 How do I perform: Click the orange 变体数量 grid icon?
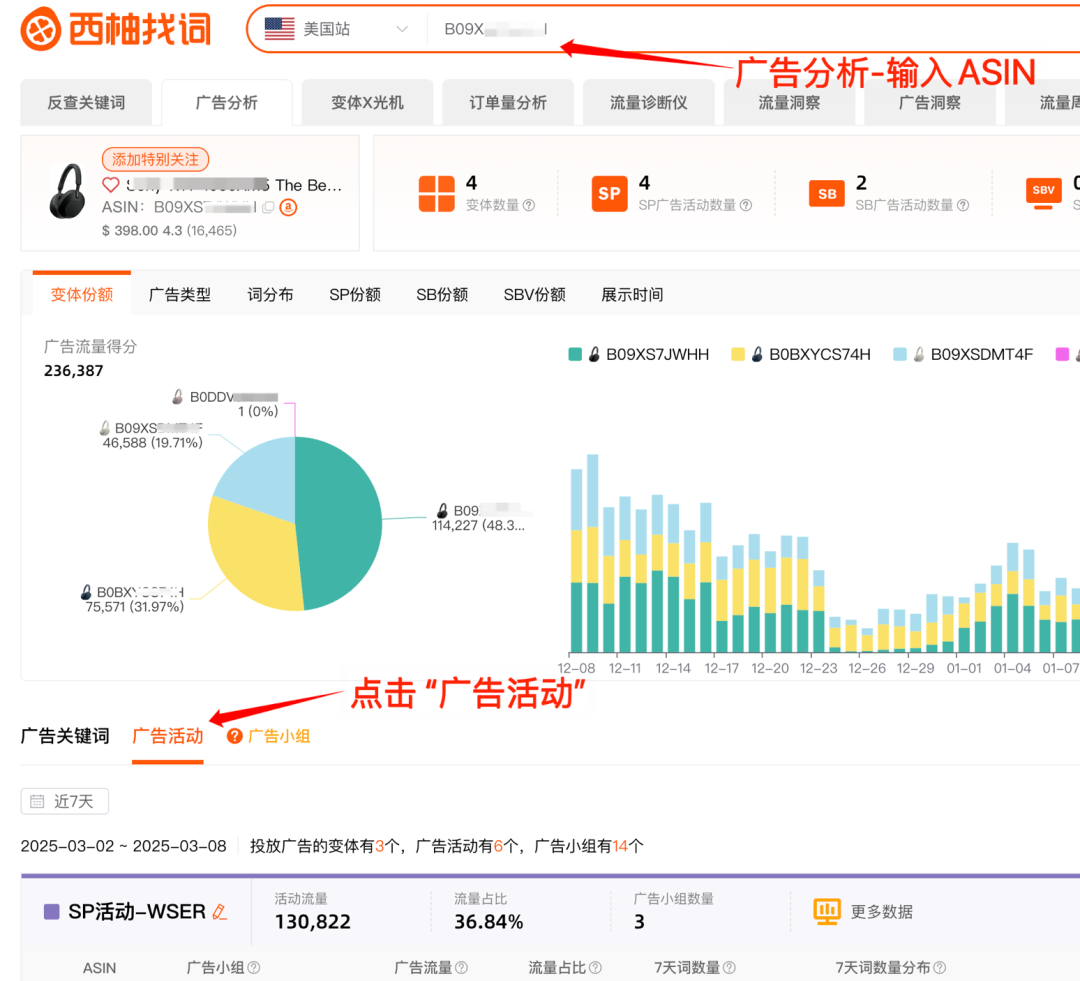(437, 194)
